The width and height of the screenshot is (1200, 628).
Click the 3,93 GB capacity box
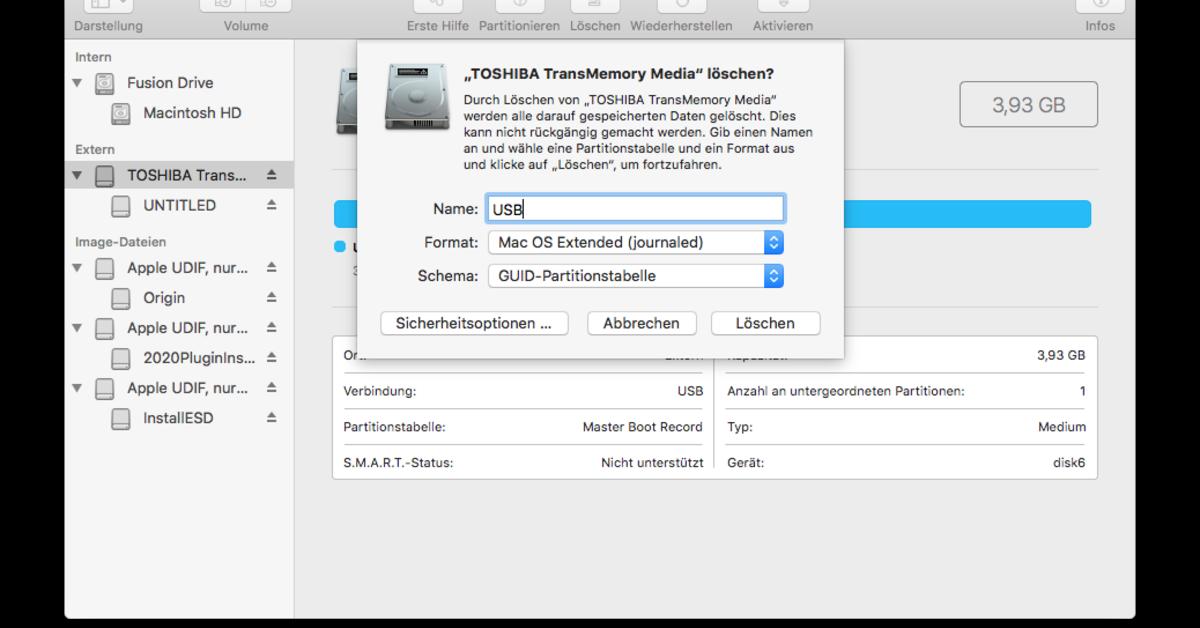1028,104
